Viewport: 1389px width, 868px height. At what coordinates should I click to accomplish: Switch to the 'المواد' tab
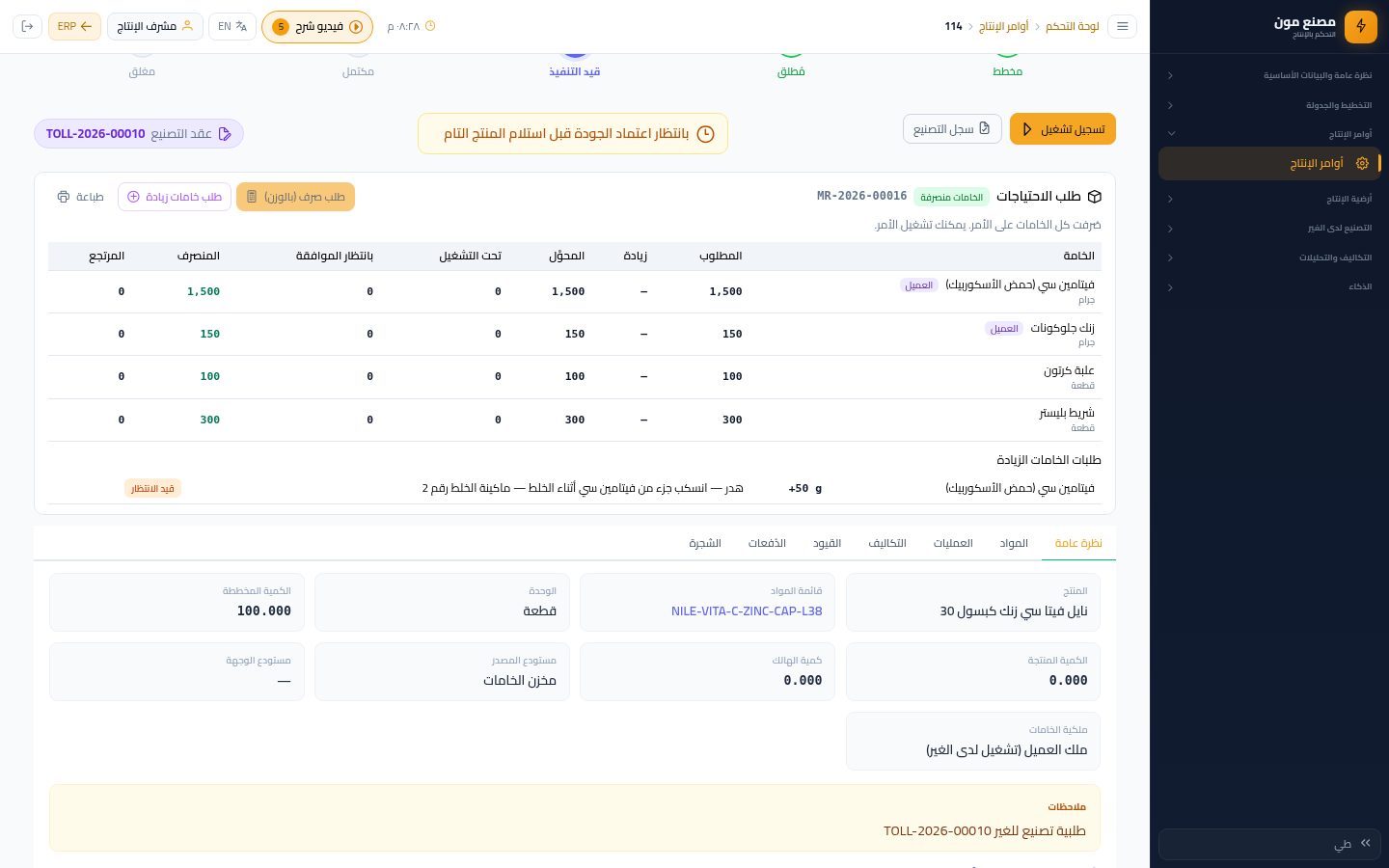(1014, 543)
